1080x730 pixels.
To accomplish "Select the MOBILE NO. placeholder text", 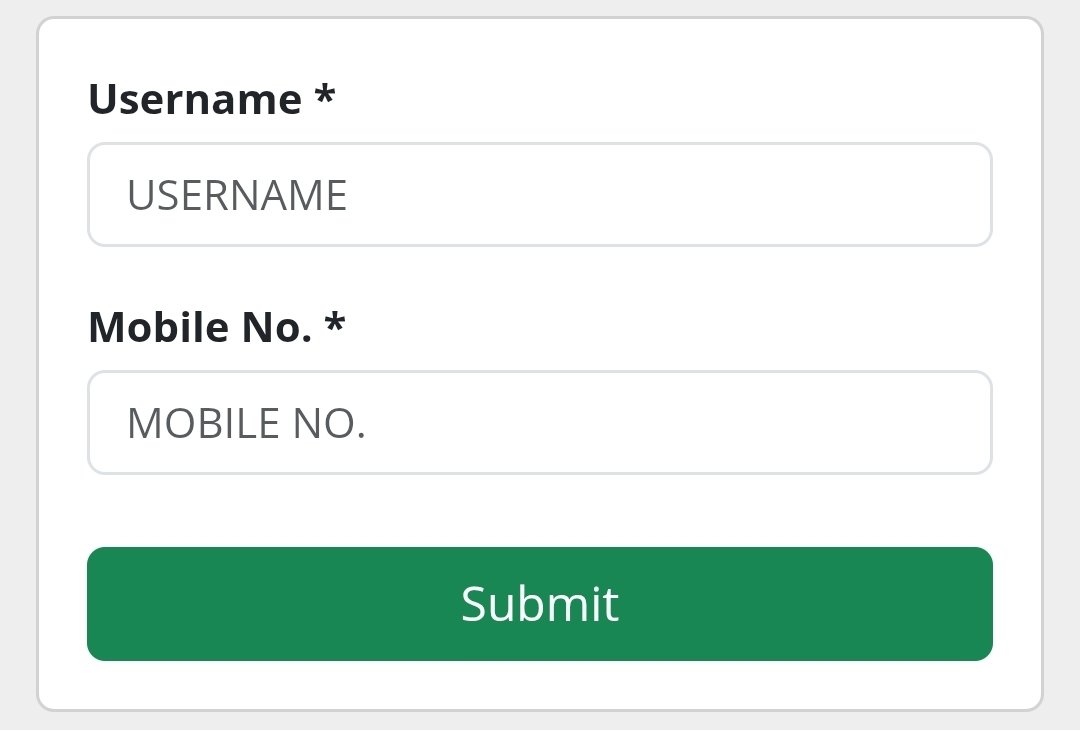I will click(x=246, y=424).
